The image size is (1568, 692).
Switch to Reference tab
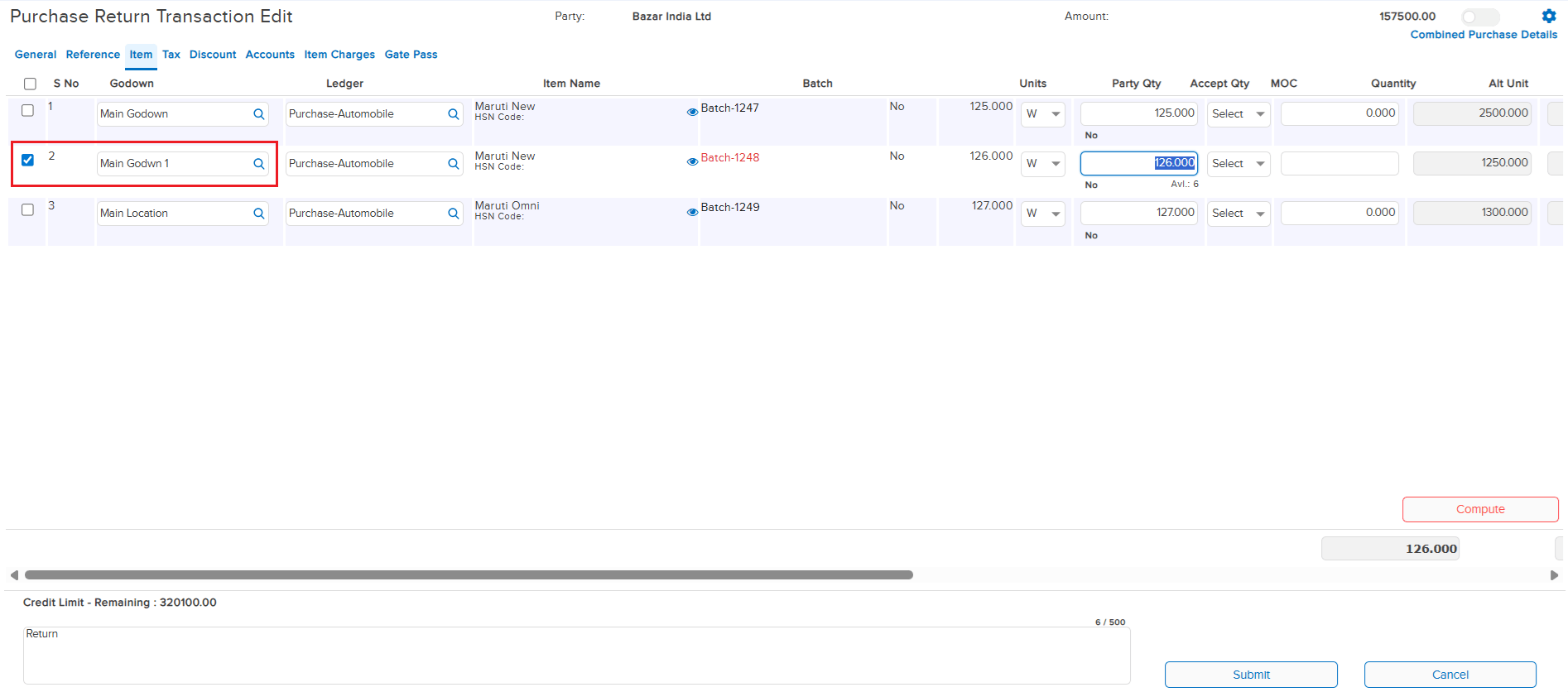point(93,55)
